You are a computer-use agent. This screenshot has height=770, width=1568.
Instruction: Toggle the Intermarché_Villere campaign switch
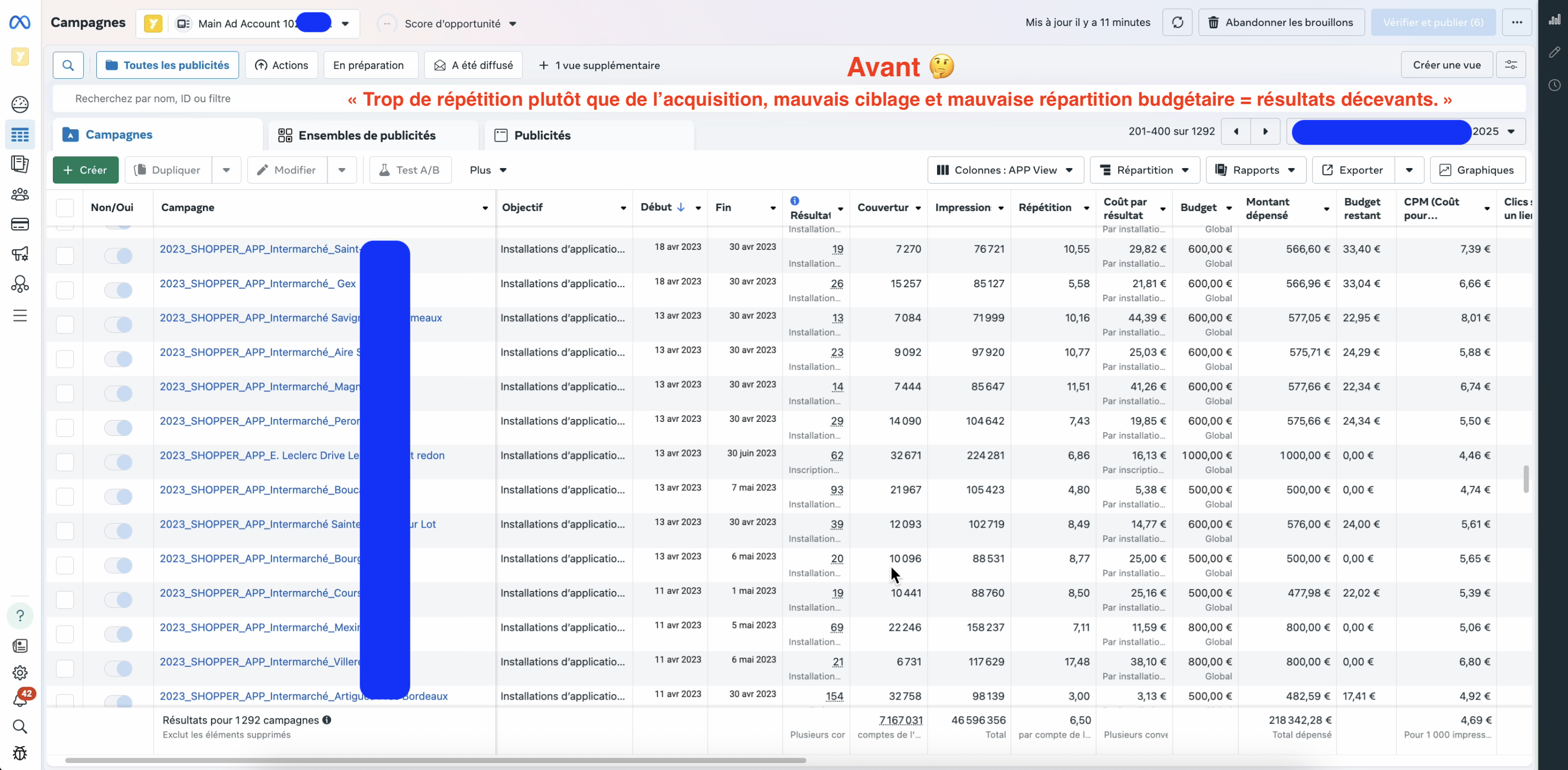[118, 668]
